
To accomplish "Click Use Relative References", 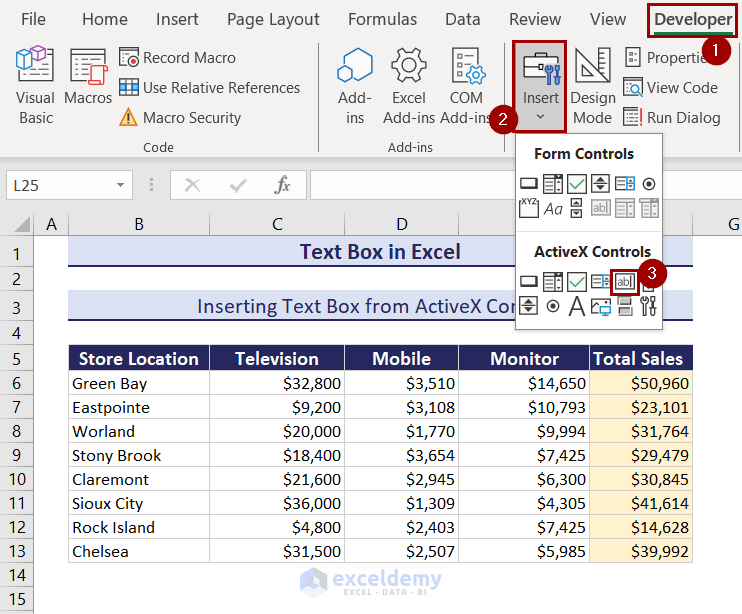I will point(210,88).
